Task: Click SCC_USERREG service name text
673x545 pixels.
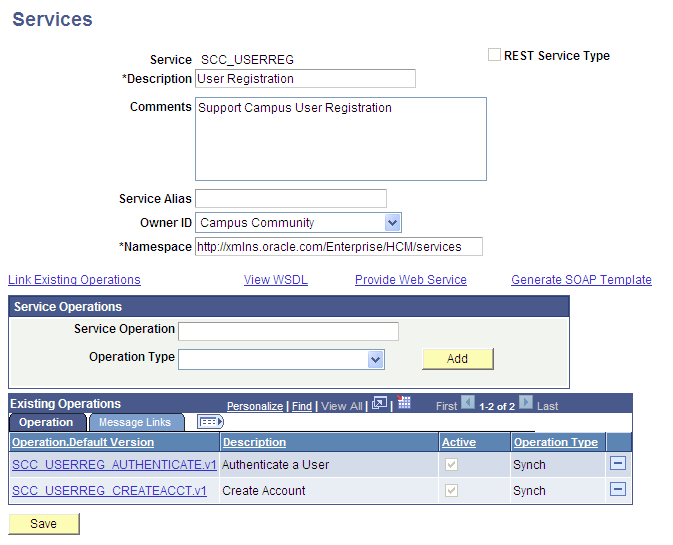Action: tap(247, 60)
